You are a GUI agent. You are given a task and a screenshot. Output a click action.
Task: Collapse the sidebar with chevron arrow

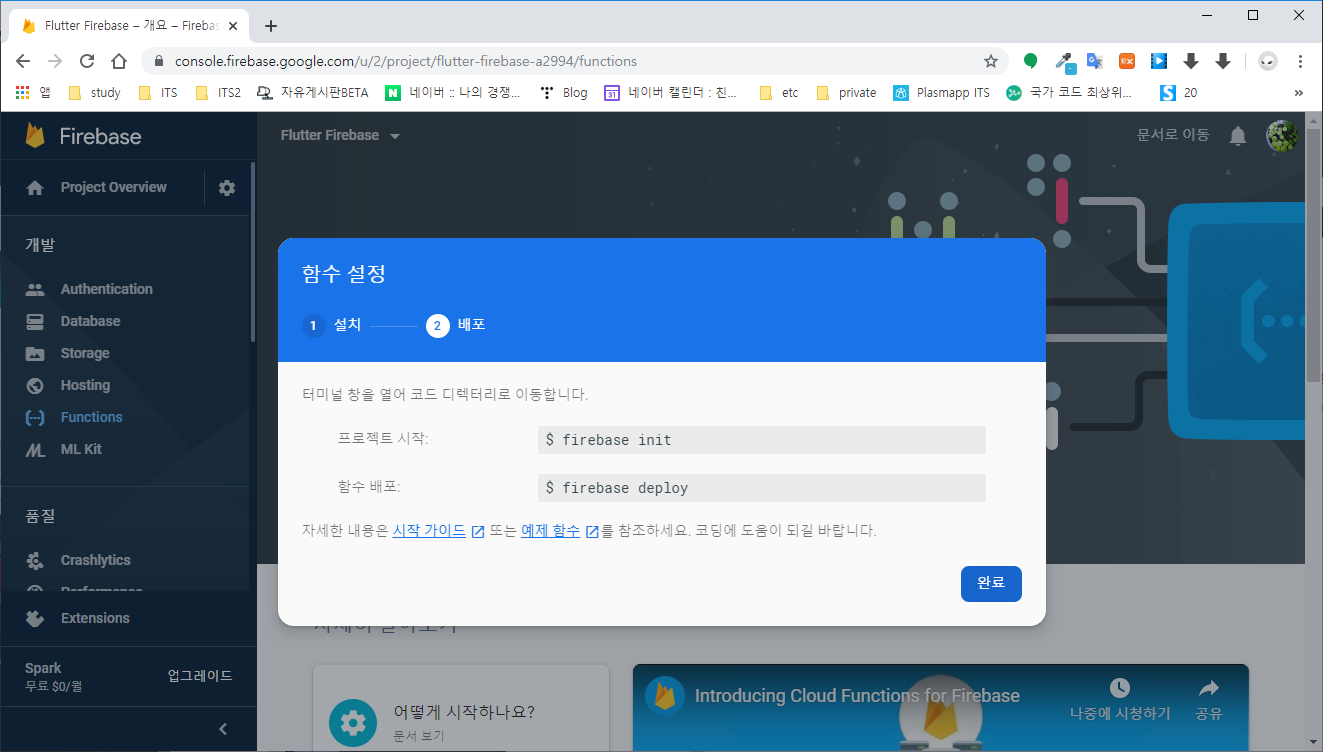[223, 729]
